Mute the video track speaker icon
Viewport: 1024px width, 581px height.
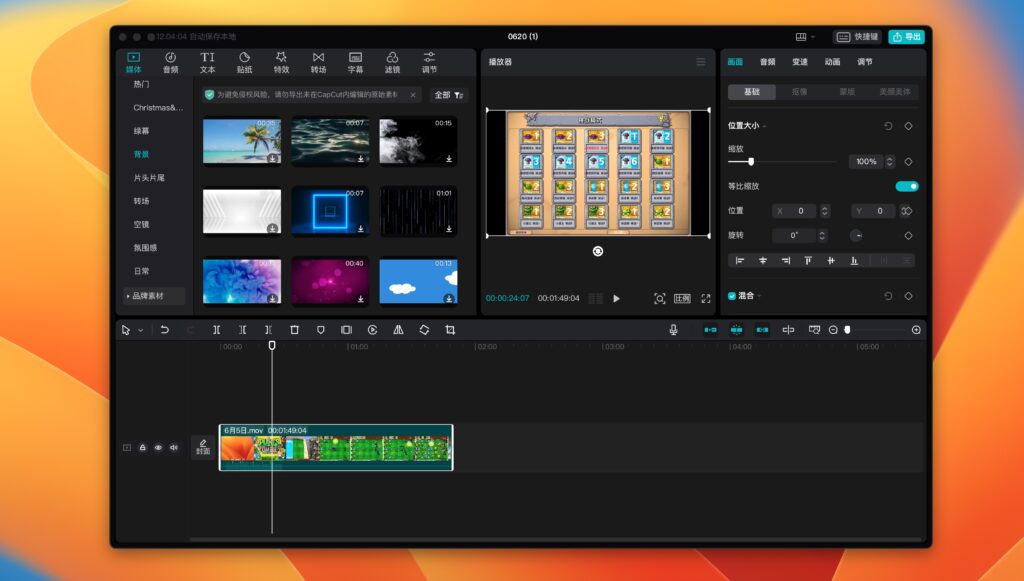[x=176, y=447]
